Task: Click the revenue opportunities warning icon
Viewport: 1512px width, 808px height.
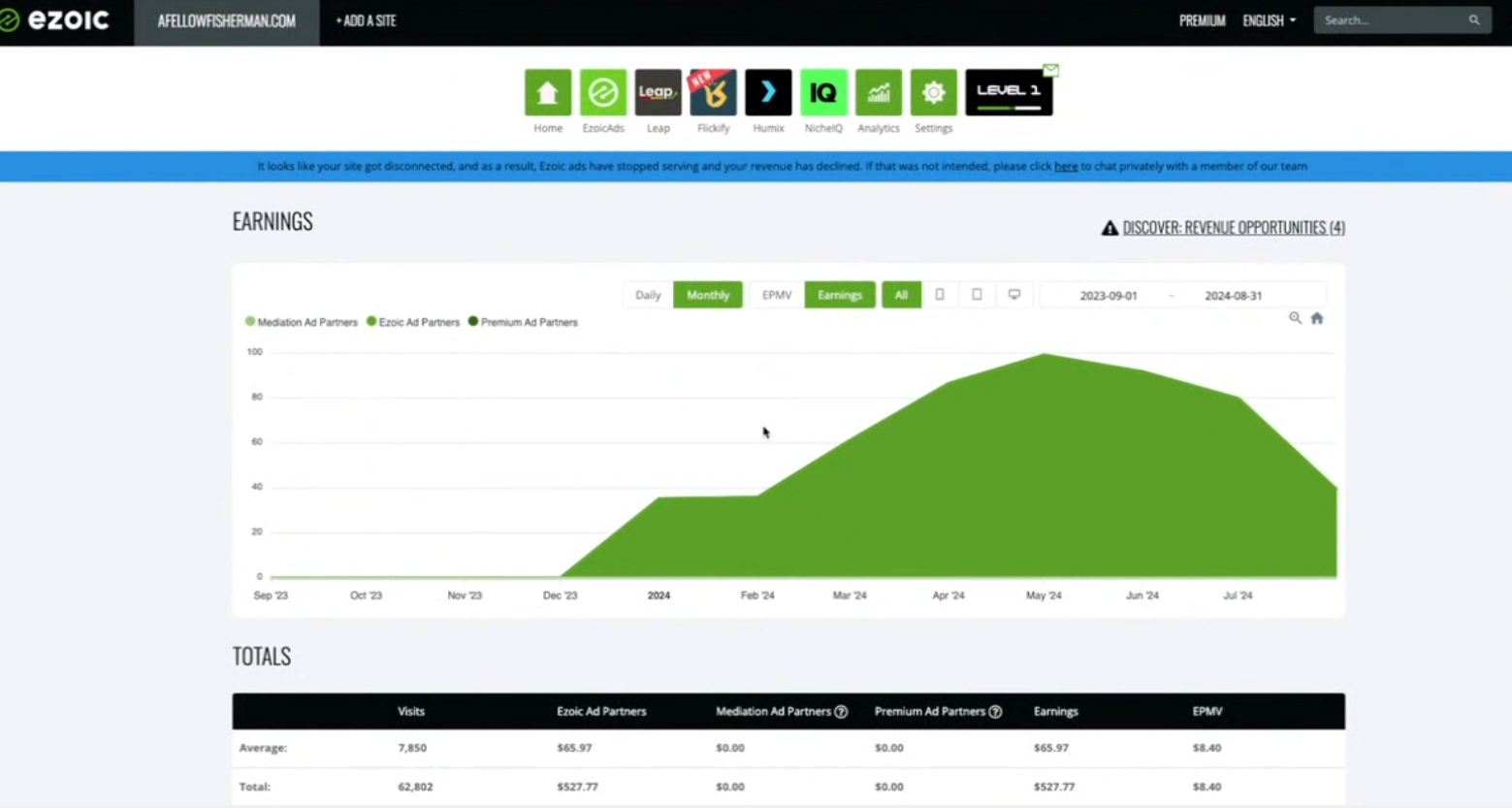Action: point(1110,228)
